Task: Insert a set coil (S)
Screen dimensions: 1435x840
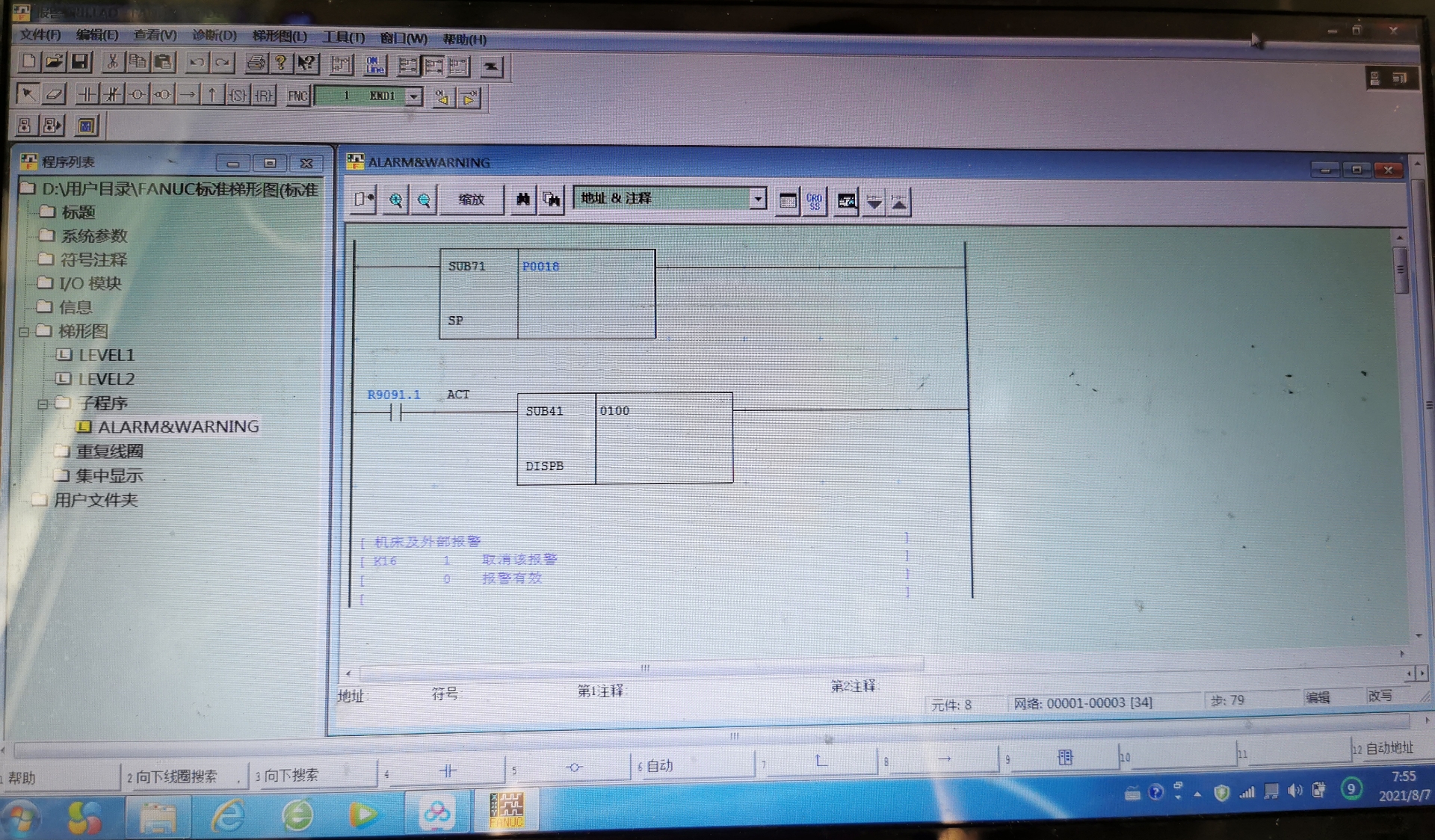Action: click(238, 96)
